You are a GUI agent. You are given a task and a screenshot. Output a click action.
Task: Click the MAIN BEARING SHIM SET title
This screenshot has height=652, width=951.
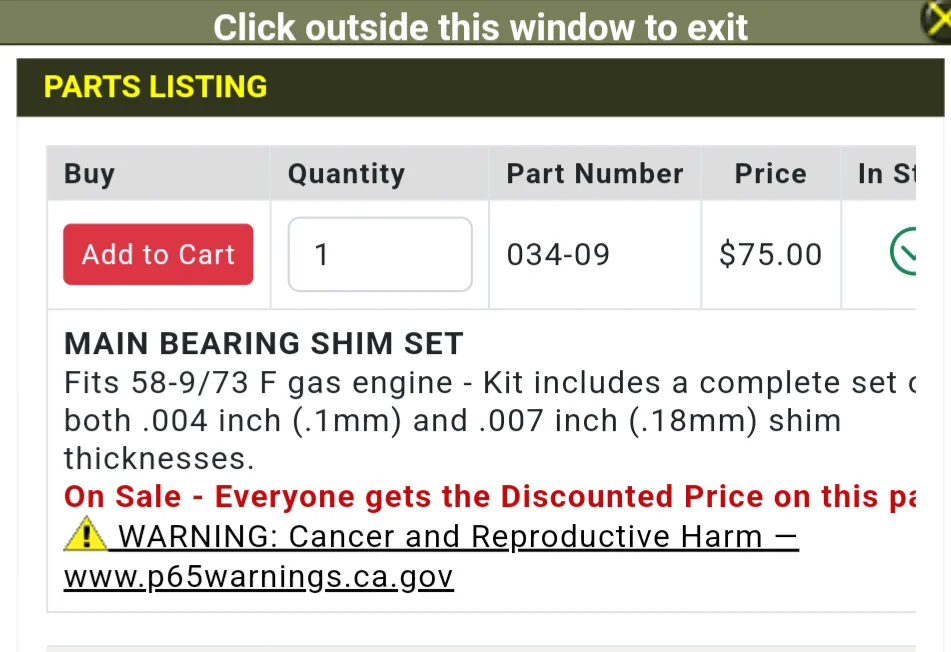click(x=264, y=343)
